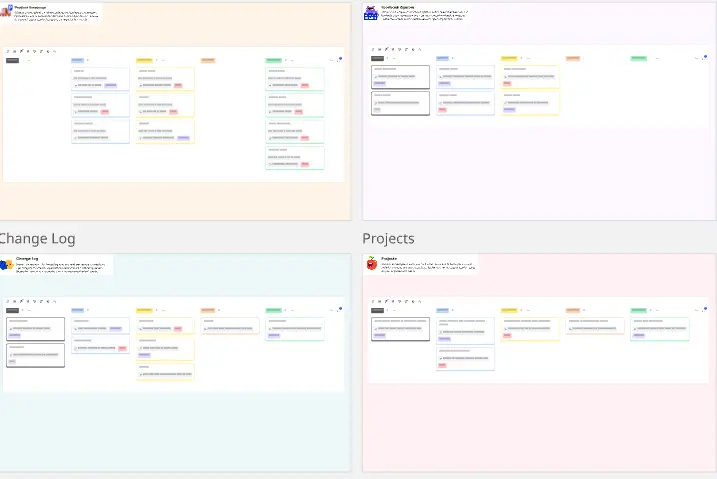The width and height of the screenshot is (717, 479).
Task: Click the blue dot icon in the Projects preview
Action: (705, 309)
